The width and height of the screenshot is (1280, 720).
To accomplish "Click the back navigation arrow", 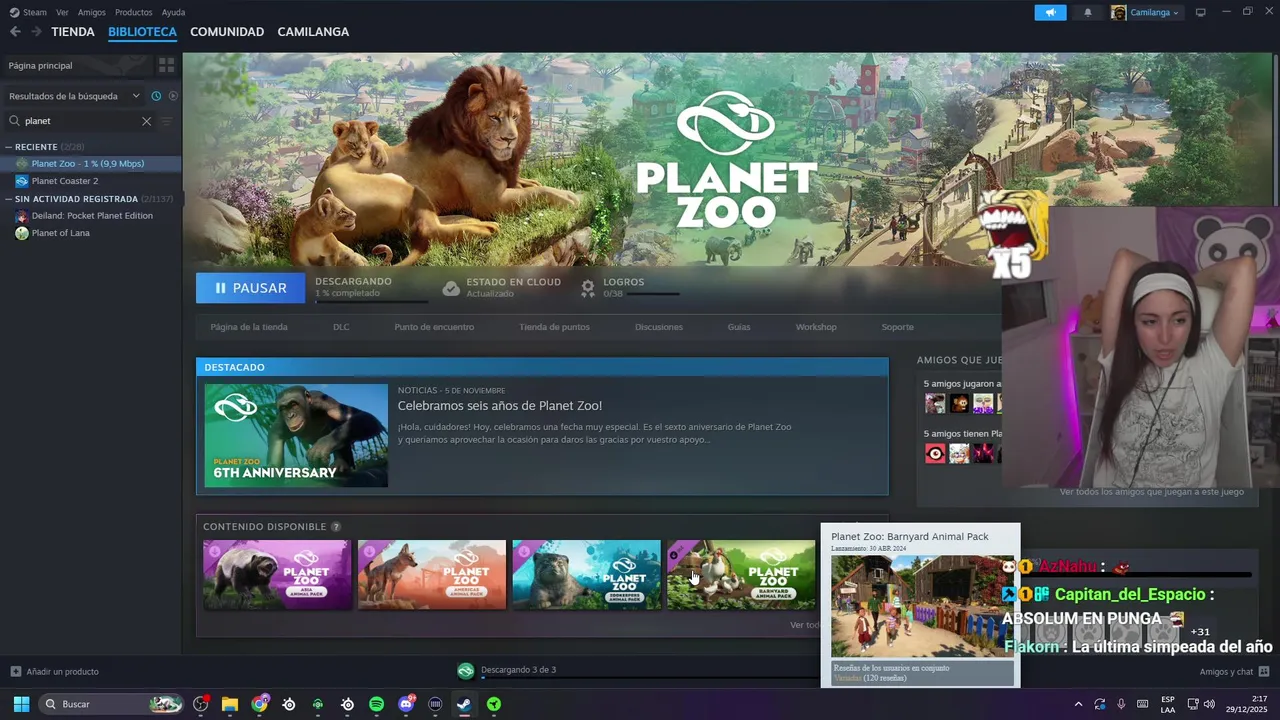I will 15,32.
